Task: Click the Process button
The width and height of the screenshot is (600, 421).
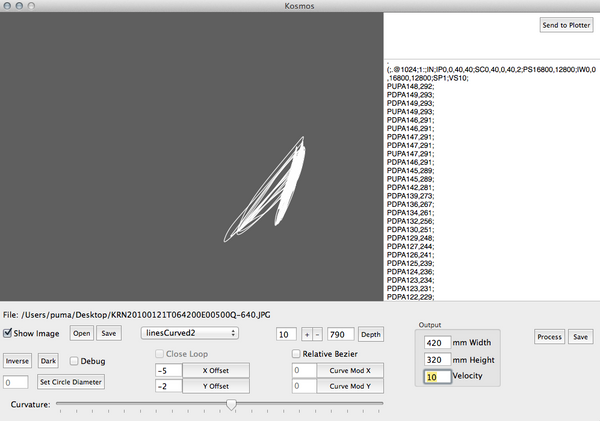Action: pos(549,337)
